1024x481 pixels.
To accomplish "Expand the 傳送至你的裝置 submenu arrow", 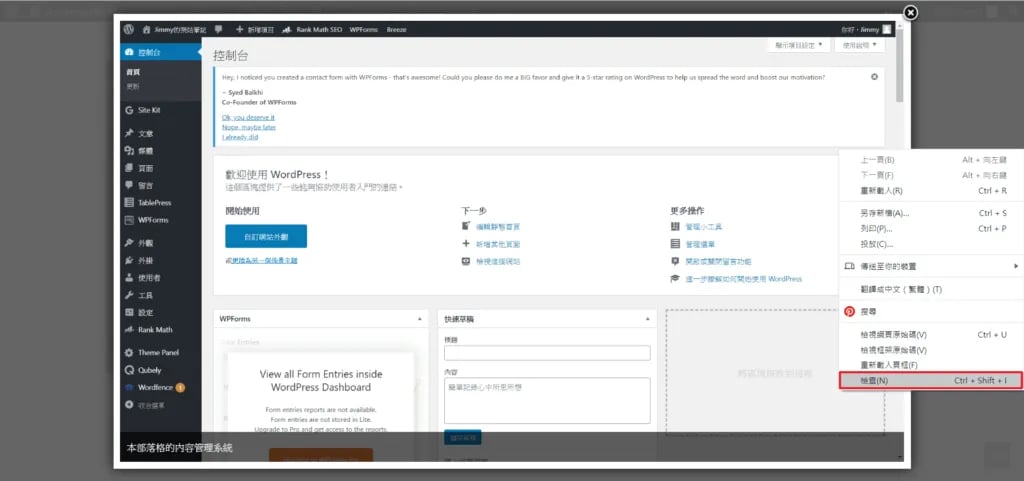I will click(x=1016, y=266).
